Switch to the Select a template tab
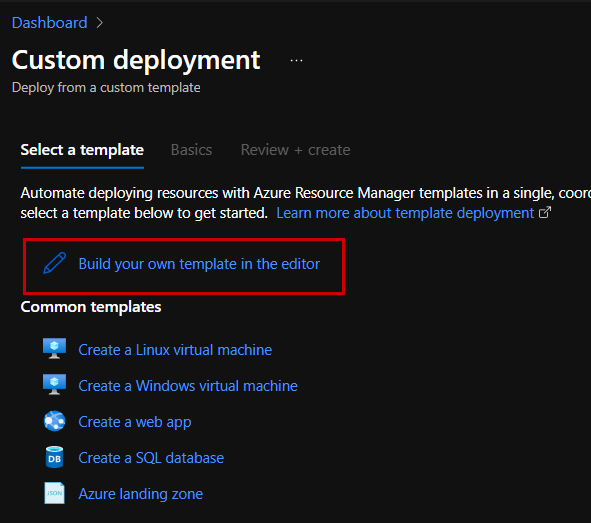The image size is (591, 523). coord(82,150)
